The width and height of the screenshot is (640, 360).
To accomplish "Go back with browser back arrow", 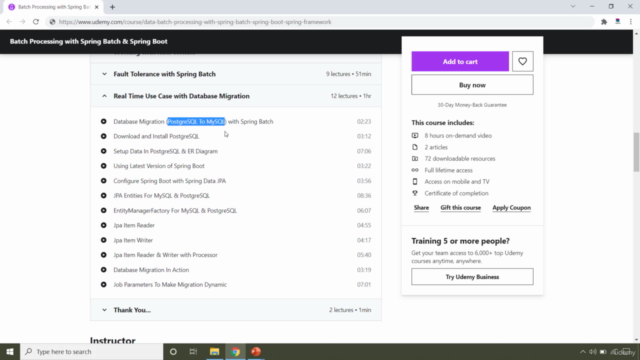I will 9,22.
